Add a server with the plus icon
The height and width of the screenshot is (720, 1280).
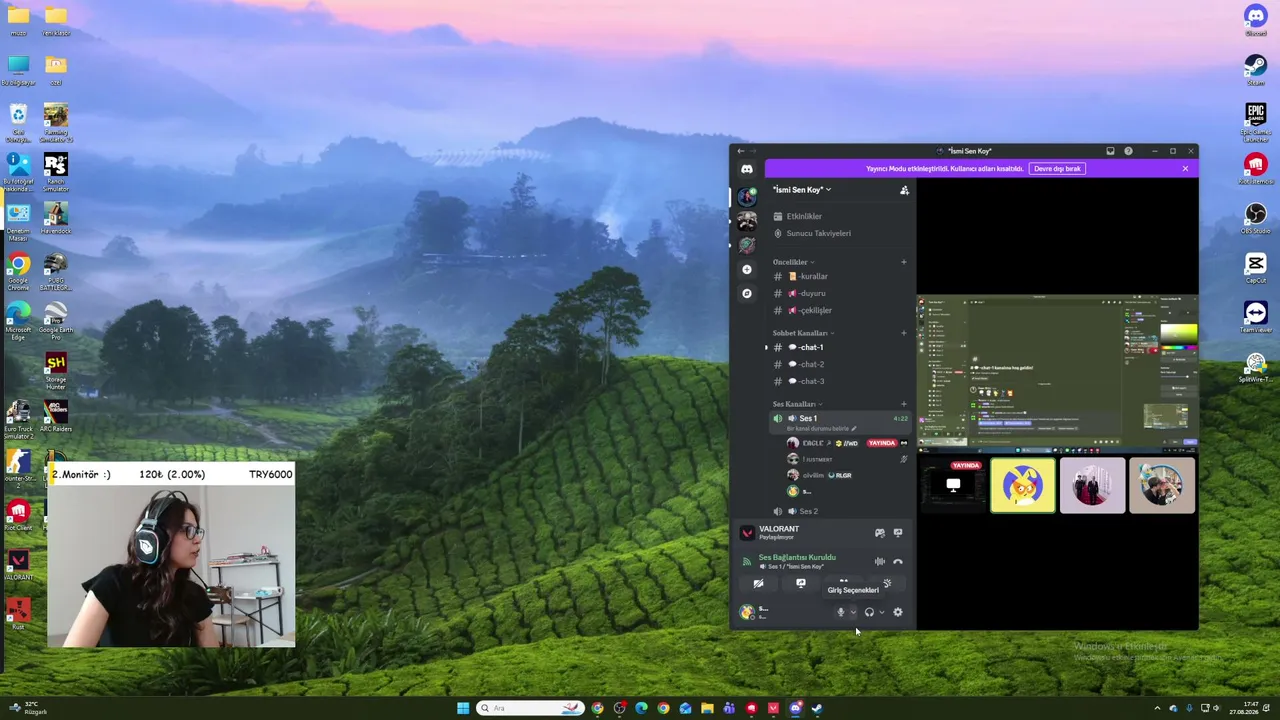[x=747, y=269]
